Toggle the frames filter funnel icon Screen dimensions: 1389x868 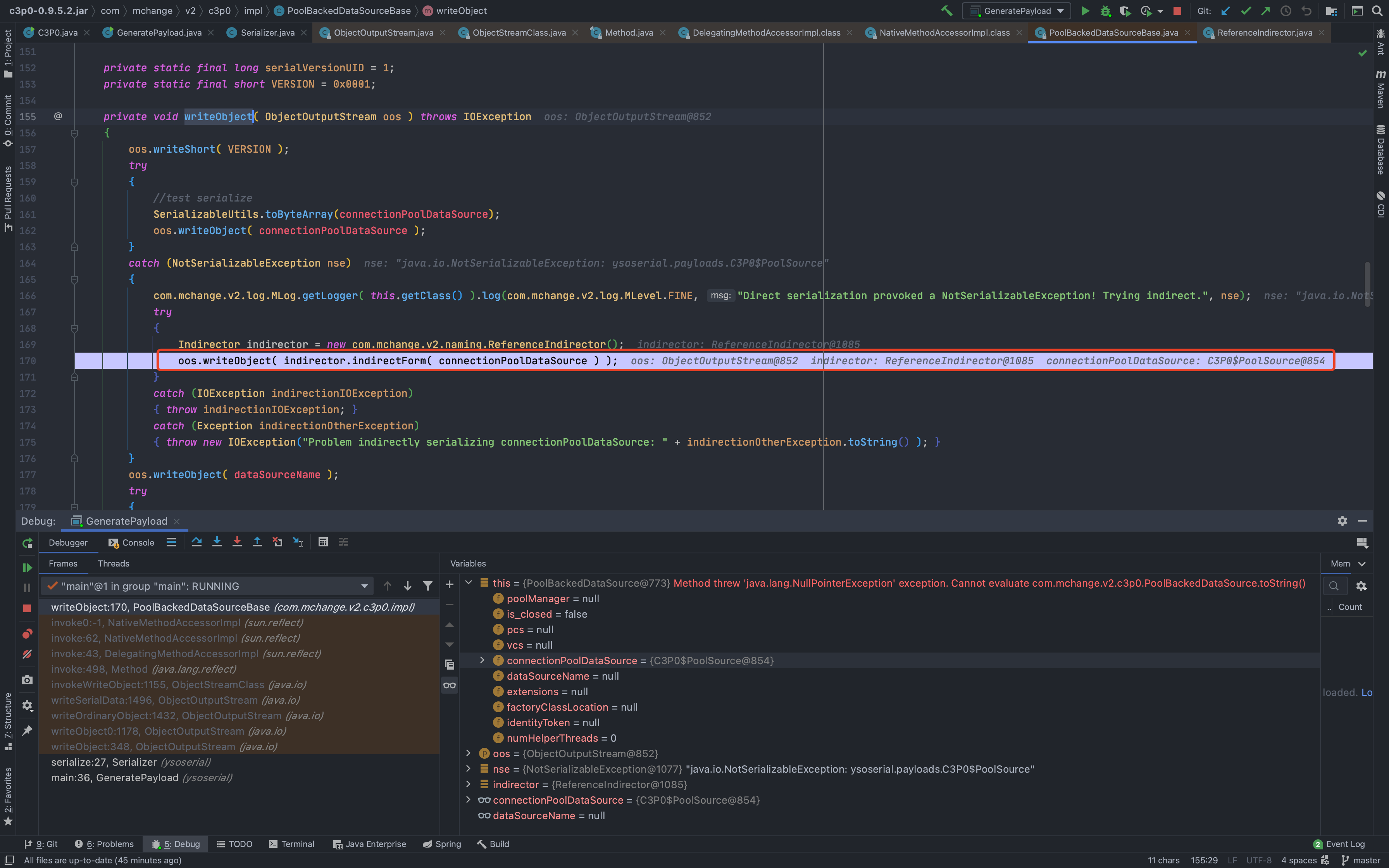pos(427,586)
